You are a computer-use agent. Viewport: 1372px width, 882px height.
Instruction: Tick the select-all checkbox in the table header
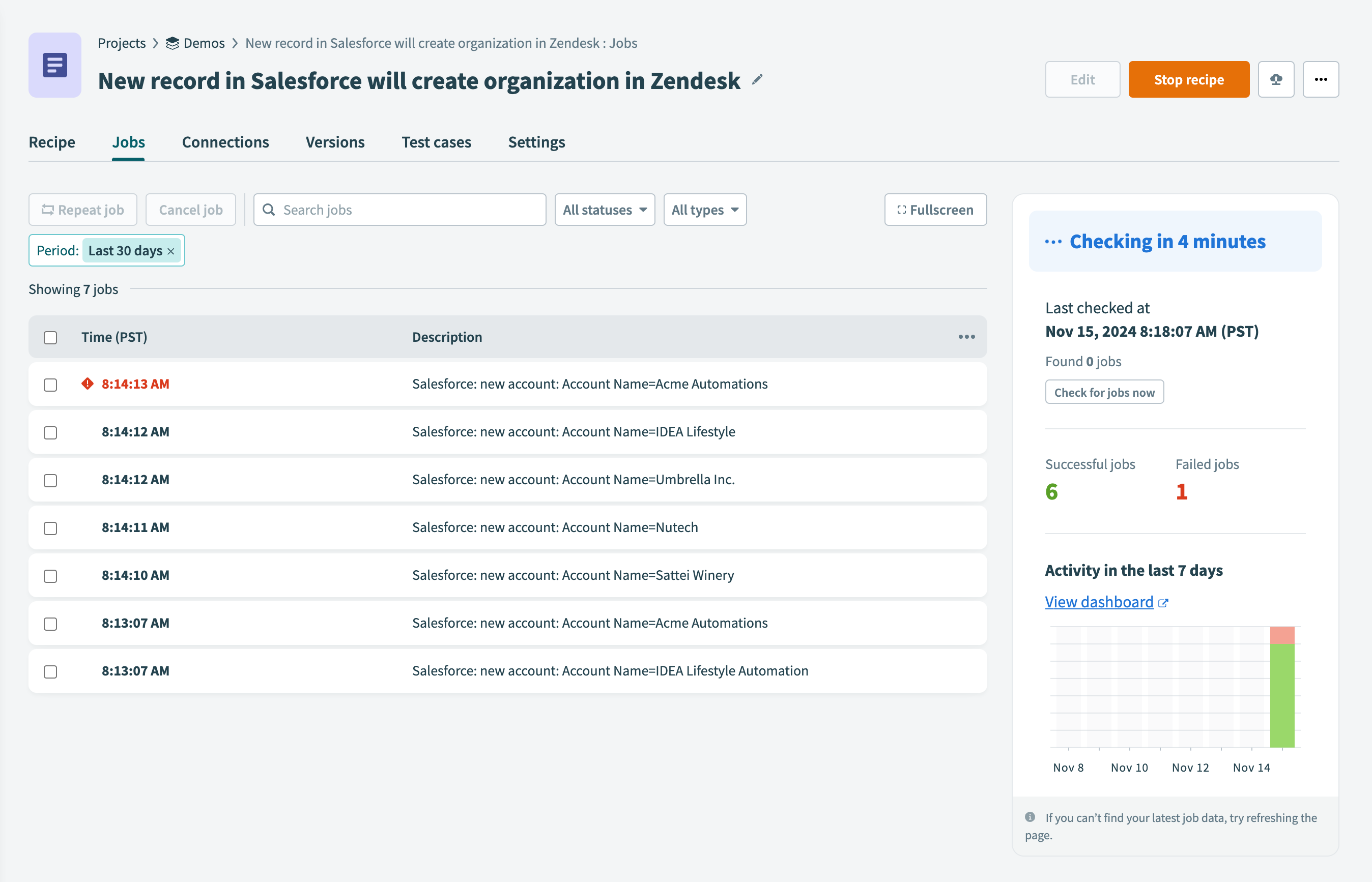pos(50,337)
